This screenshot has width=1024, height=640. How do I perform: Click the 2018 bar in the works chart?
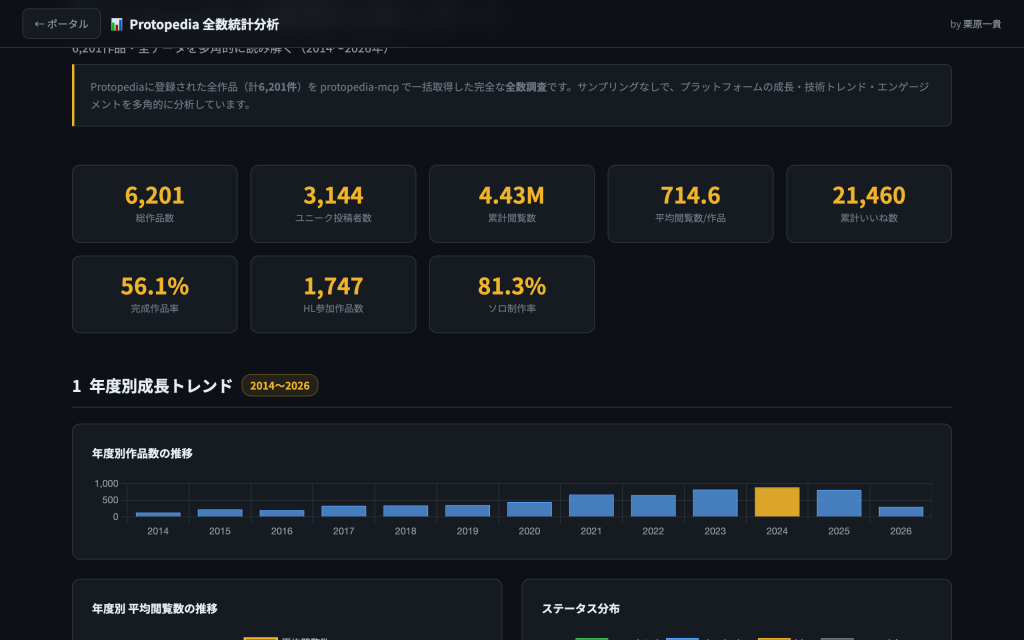tap(406, 511)
